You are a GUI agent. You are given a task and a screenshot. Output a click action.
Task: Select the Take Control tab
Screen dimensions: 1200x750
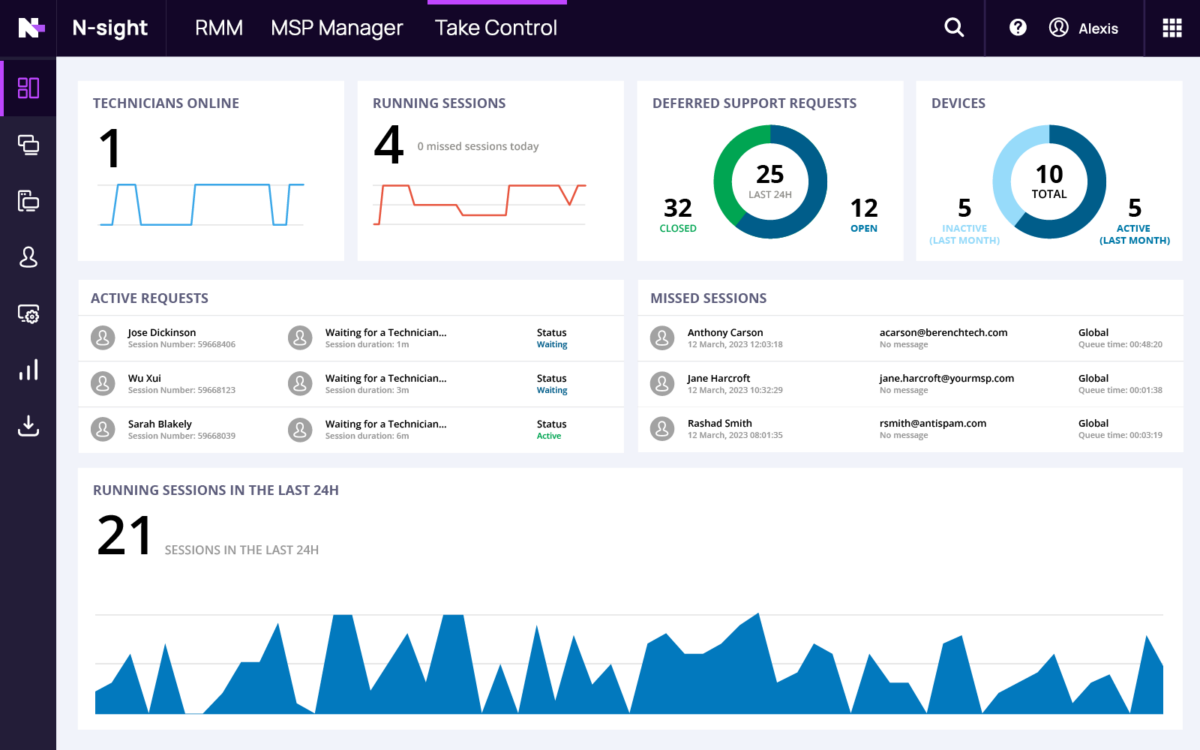[x=496, y=27]
